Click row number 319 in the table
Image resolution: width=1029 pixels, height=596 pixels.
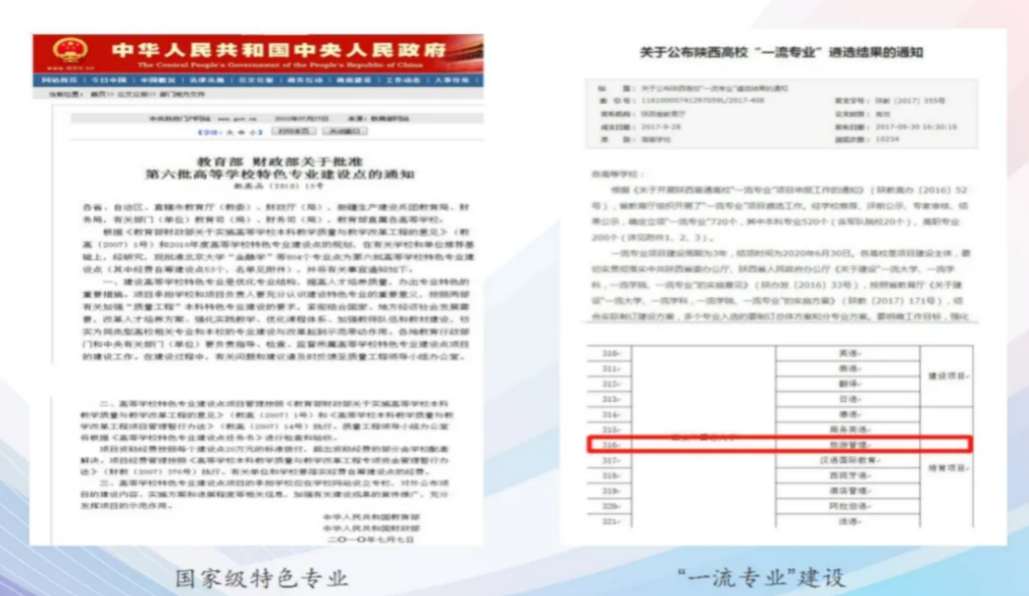(x=610, y=491)
